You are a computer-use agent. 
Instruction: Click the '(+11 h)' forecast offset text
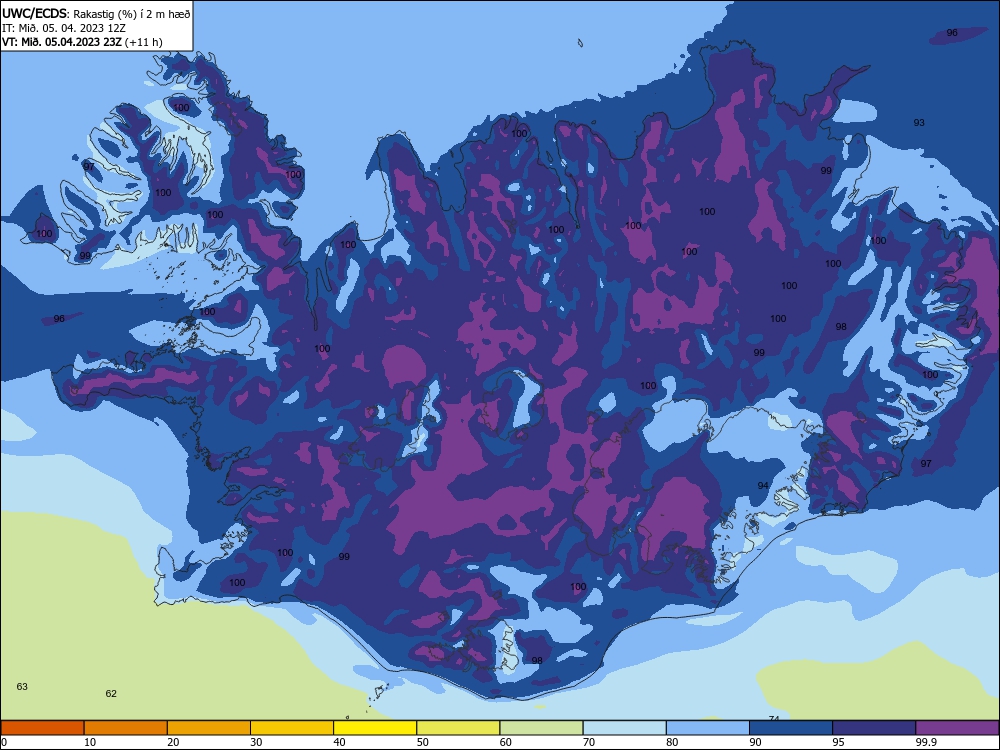tap(144, 42)
